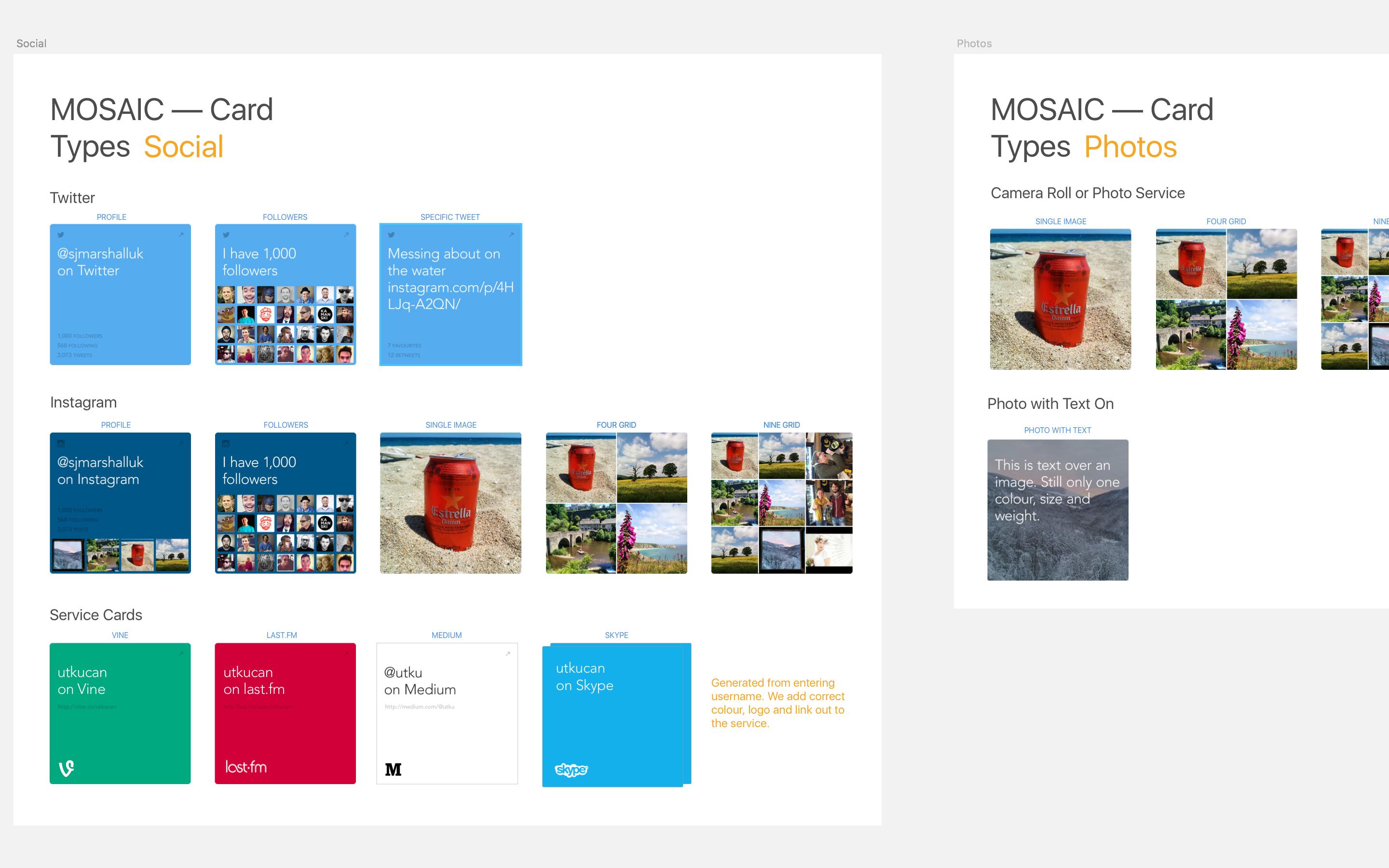Click the Twitter bird icon on Profile card
1389x868 pixels.
pyautogui.click(x=61, y=234)
